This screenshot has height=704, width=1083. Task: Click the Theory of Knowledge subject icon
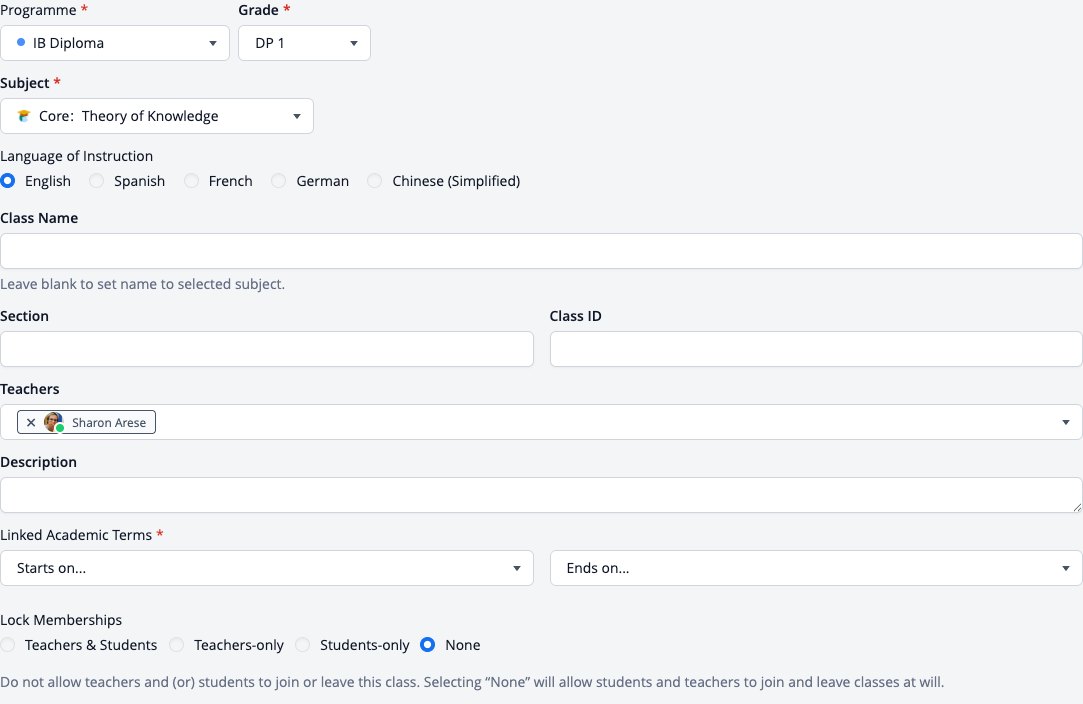[x=23, y=115]
